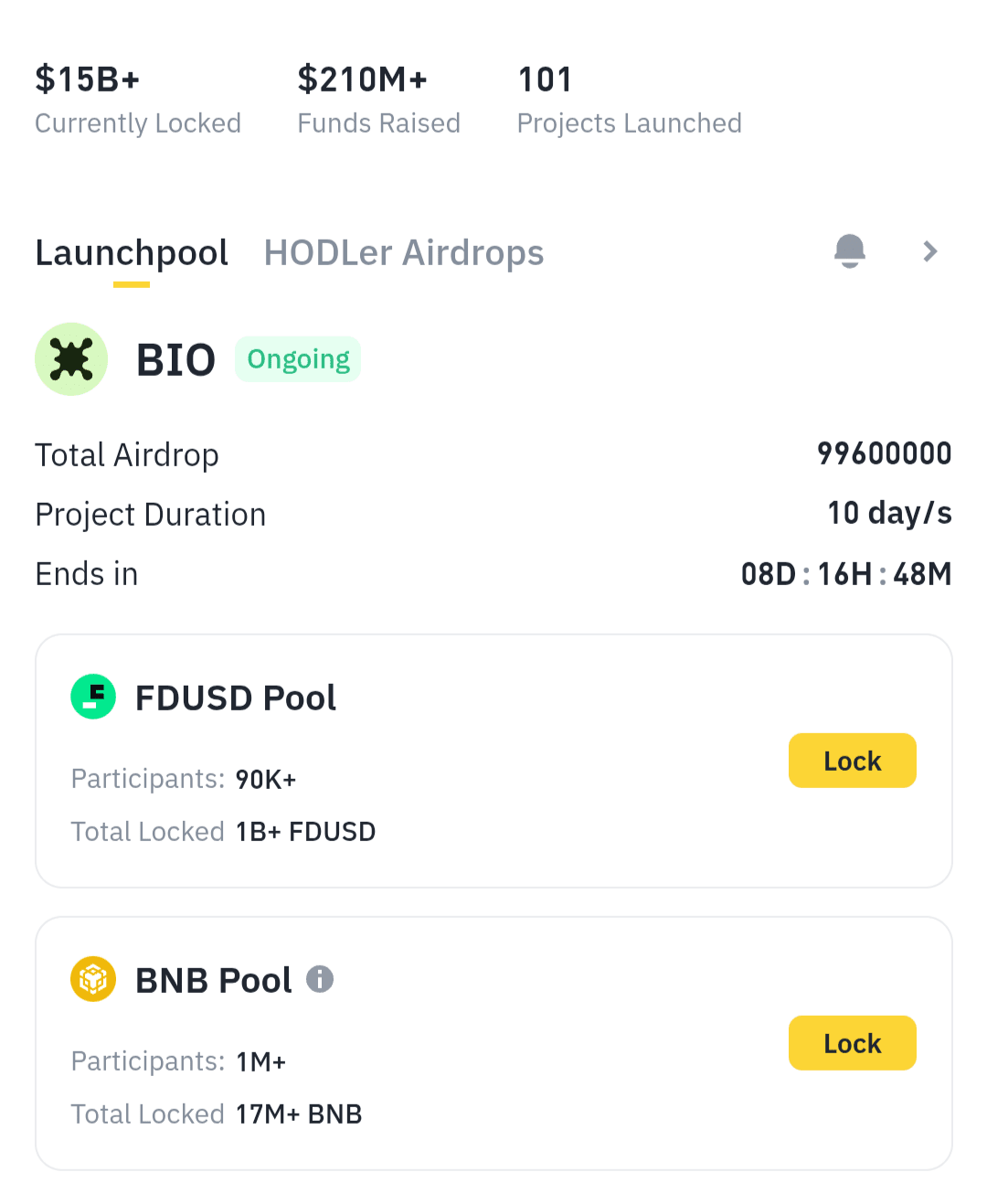Click the FDUSD token icon
This screenshot has width=987, height=1204.
coord(93,697)
